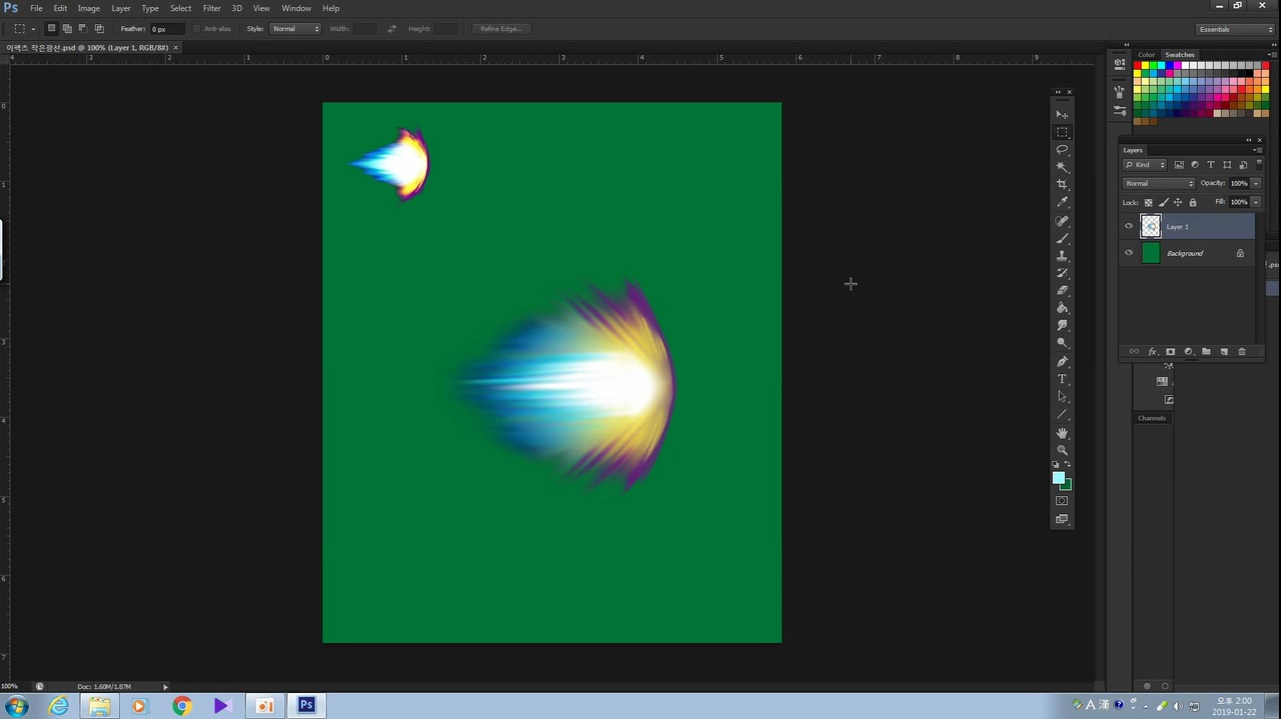The image size is (1281, 719).
Task: Click the delete layer trash icon
Action: coord(1242,352)
